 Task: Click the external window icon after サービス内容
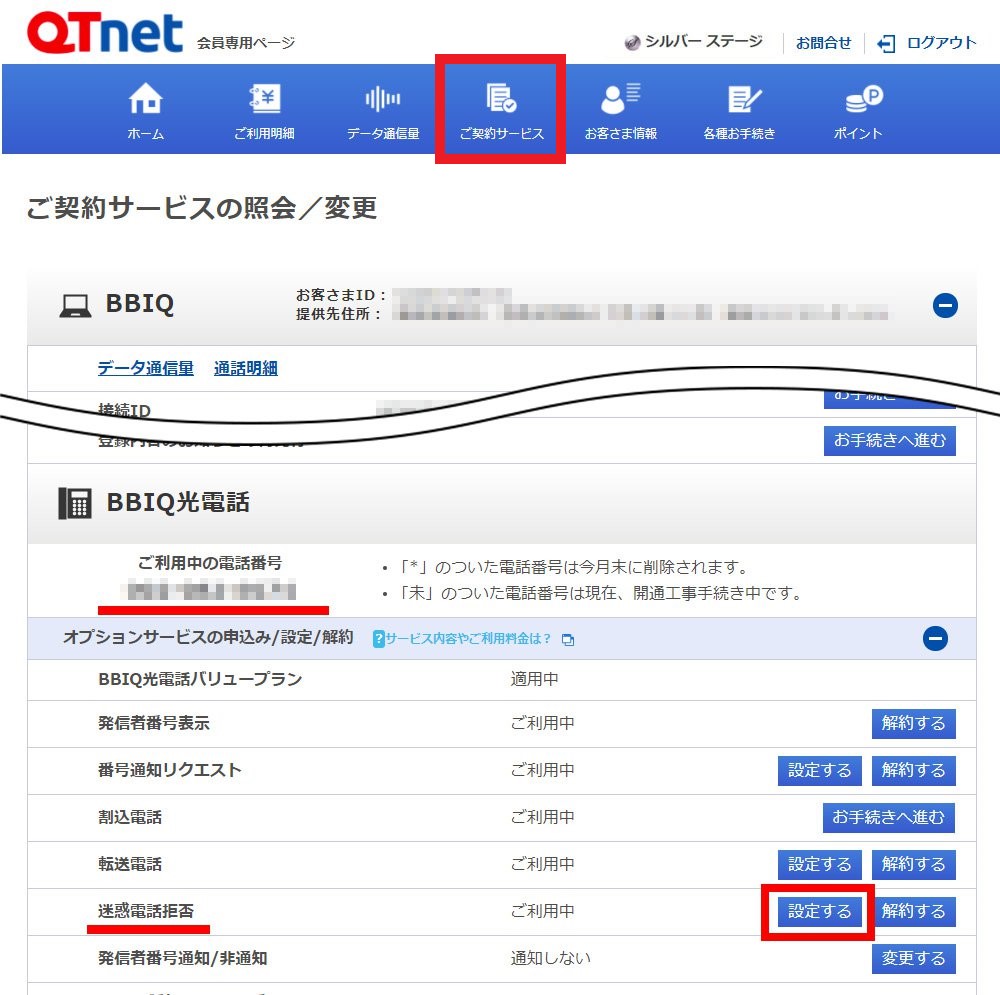point(568,639)
